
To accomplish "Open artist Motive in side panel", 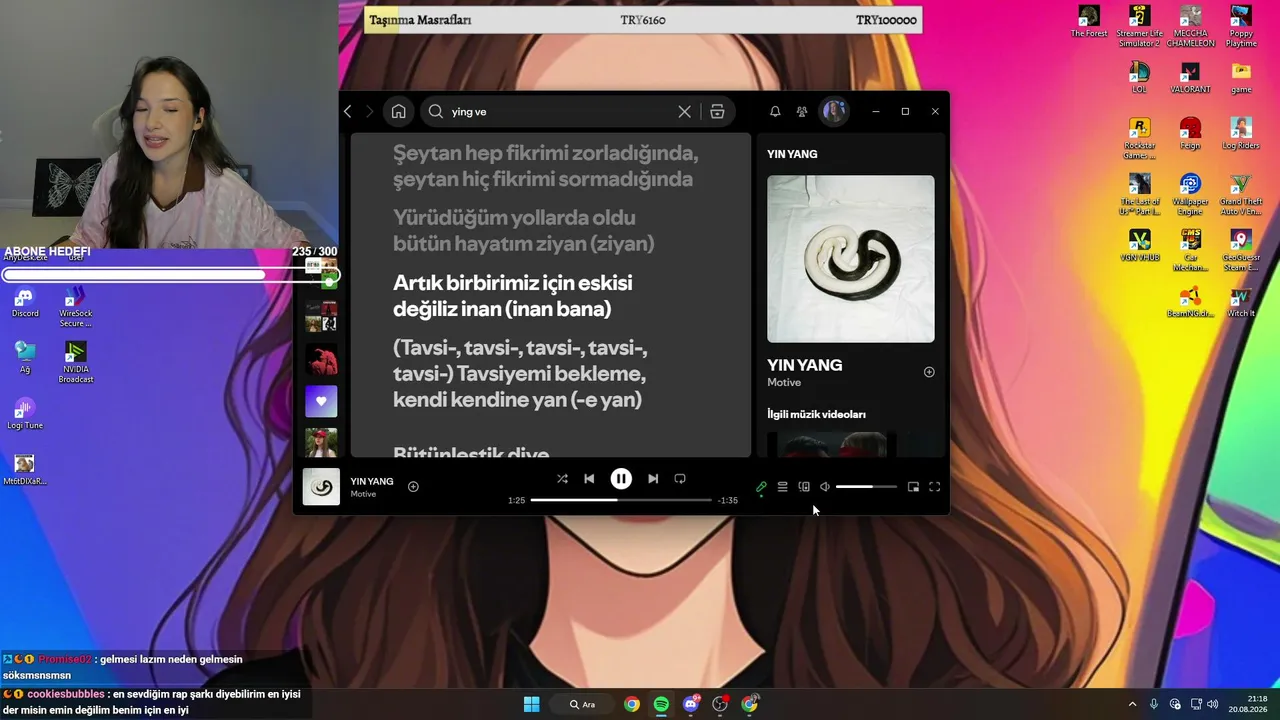I will pos(784,383).
